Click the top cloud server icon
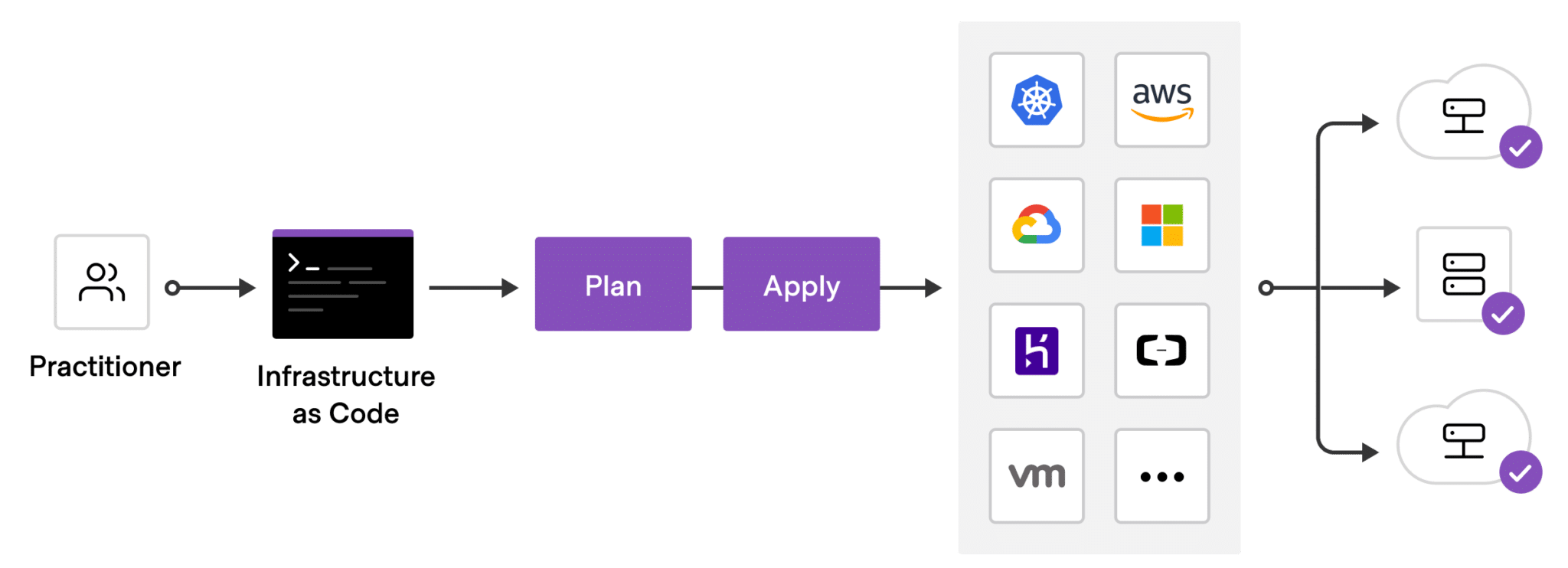 click(1464, 115)
